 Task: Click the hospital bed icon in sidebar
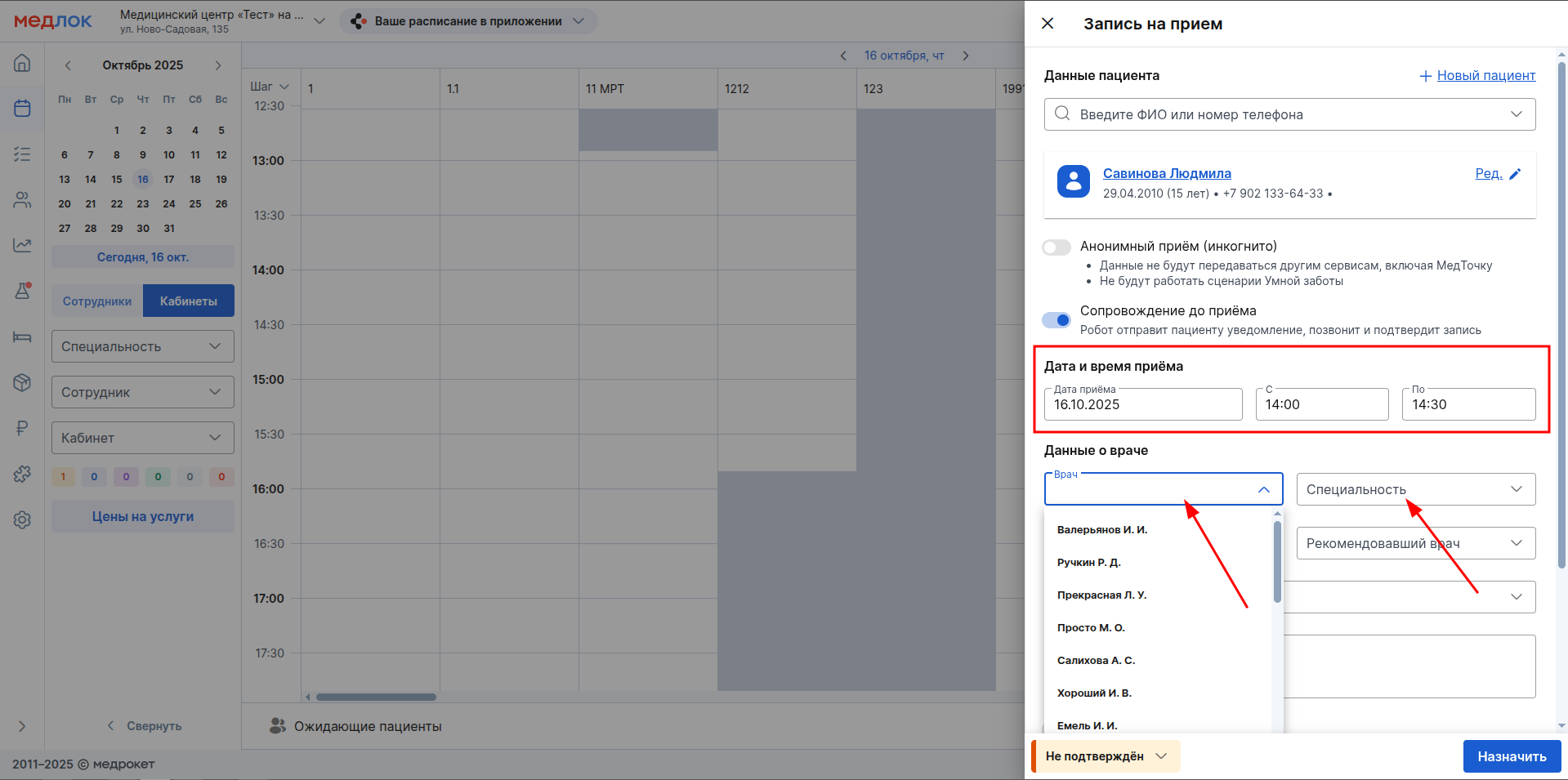coord(22,337)
